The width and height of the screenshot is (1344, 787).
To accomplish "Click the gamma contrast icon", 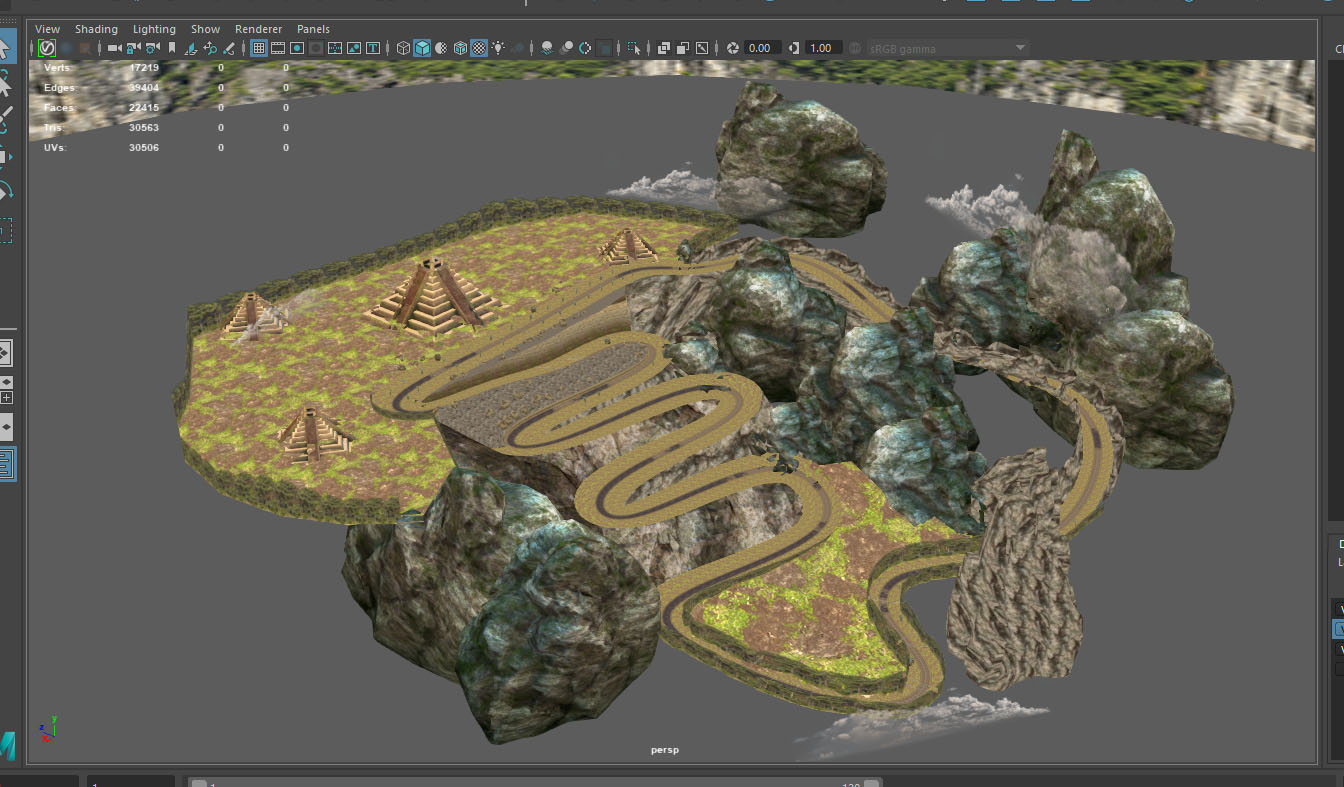I will tap(794, 48).
